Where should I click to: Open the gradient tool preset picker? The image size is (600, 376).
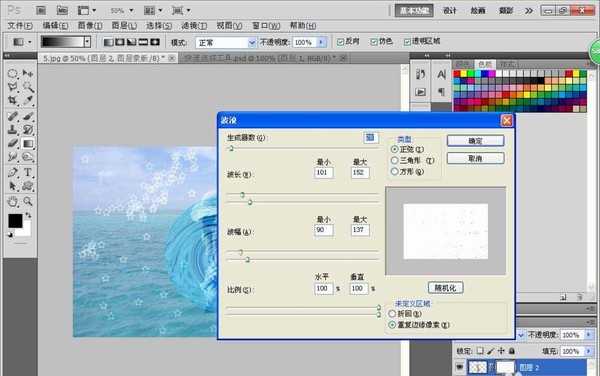pos(22,42)
